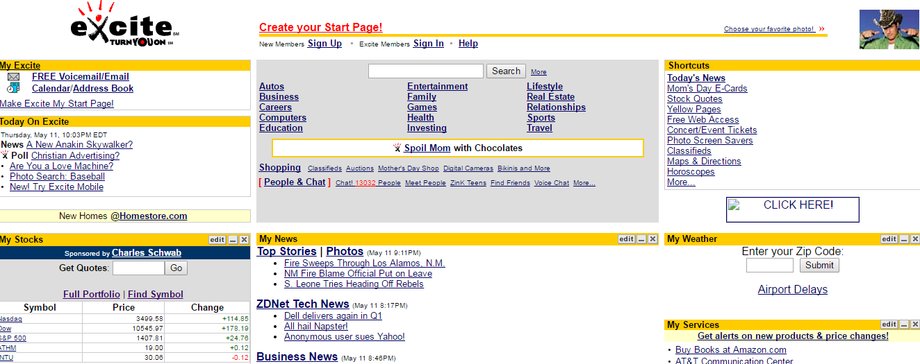
Task: Expand More link next to Search
Action: [x=539, y=72]
